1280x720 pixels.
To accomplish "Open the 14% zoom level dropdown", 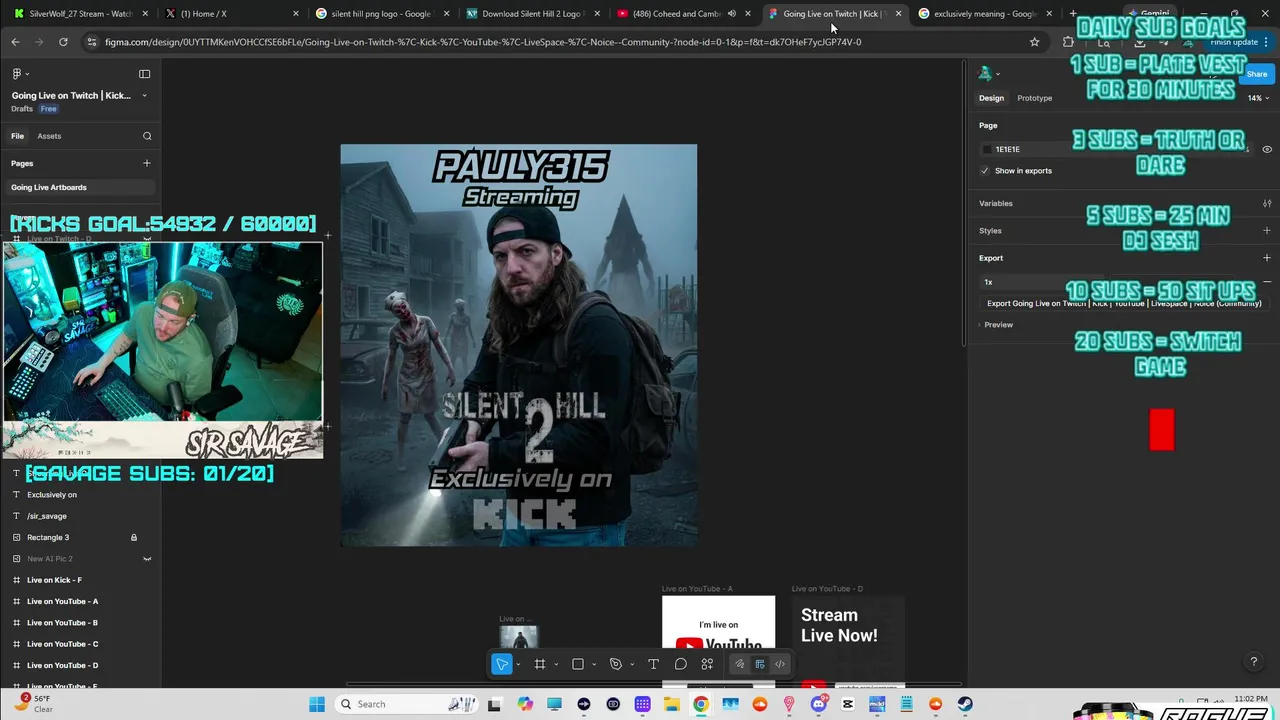I will pyautogui.click(x=1258, y=98).
